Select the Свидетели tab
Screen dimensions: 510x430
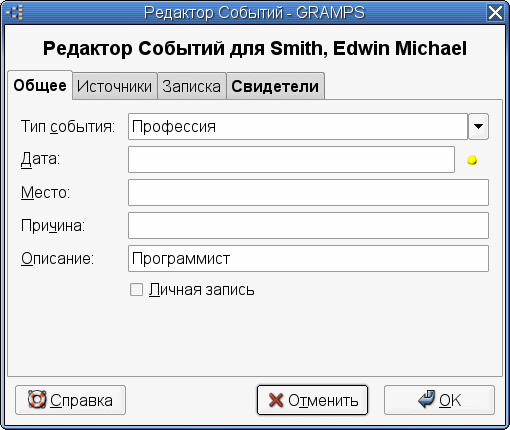point(275,86)
